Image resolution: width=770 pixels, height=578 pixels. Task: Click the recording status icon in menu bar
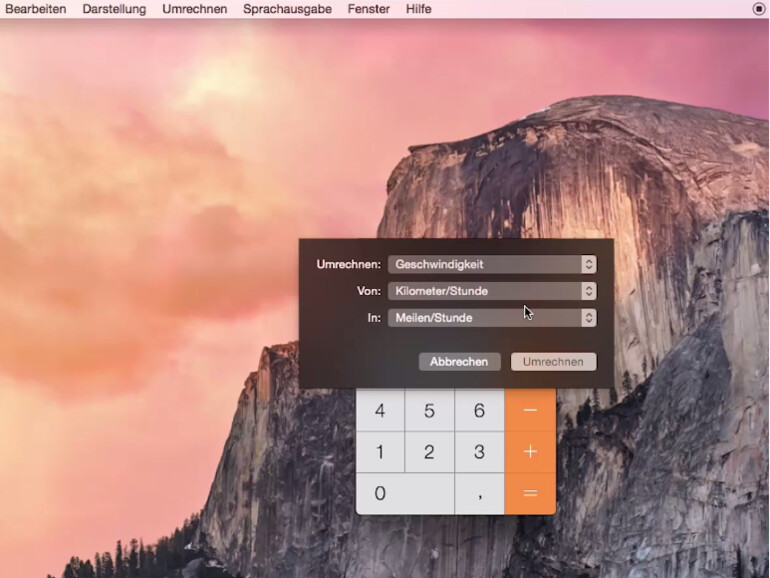759,9
